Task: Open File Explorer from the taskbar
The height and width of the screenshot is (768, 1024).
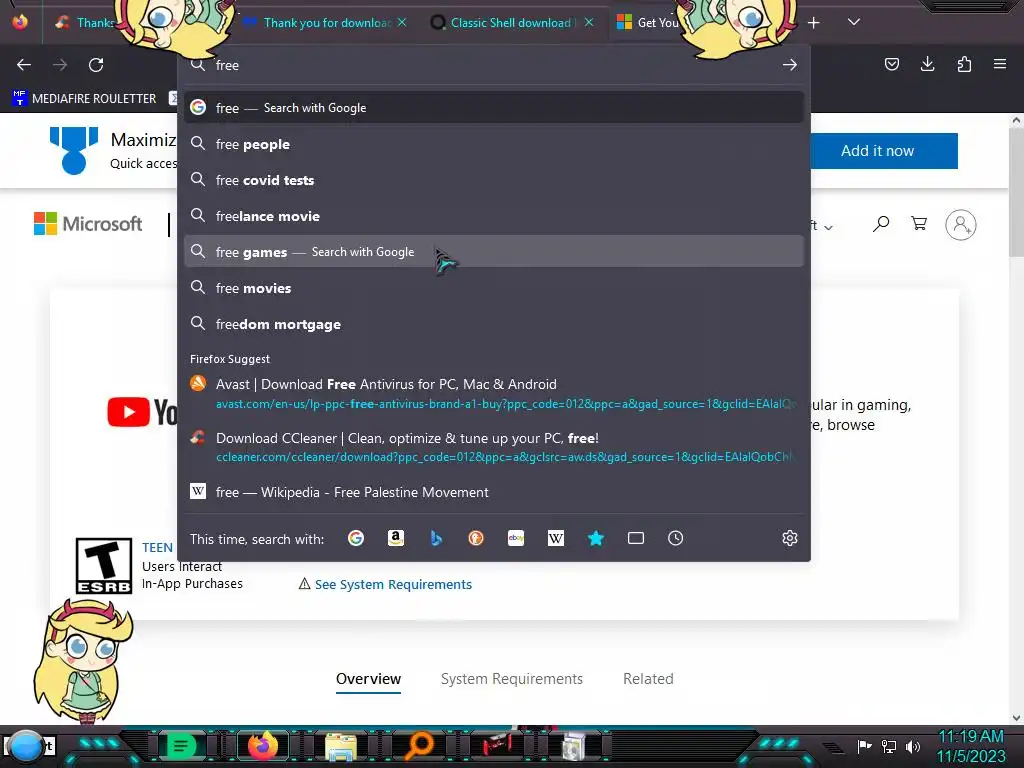Action: 342,747
